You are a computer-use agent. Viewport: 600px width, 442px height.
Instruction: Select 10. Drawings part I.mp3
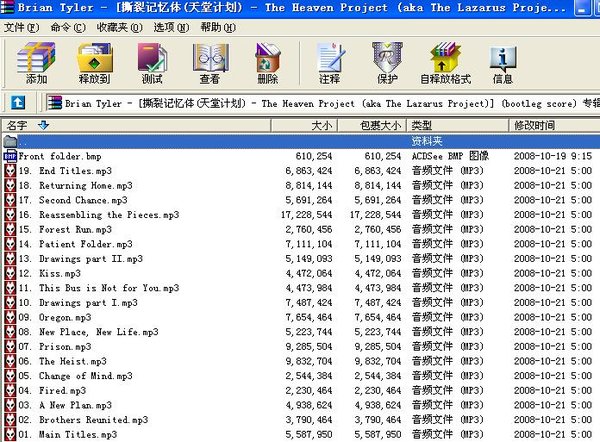tap(78, 303)
